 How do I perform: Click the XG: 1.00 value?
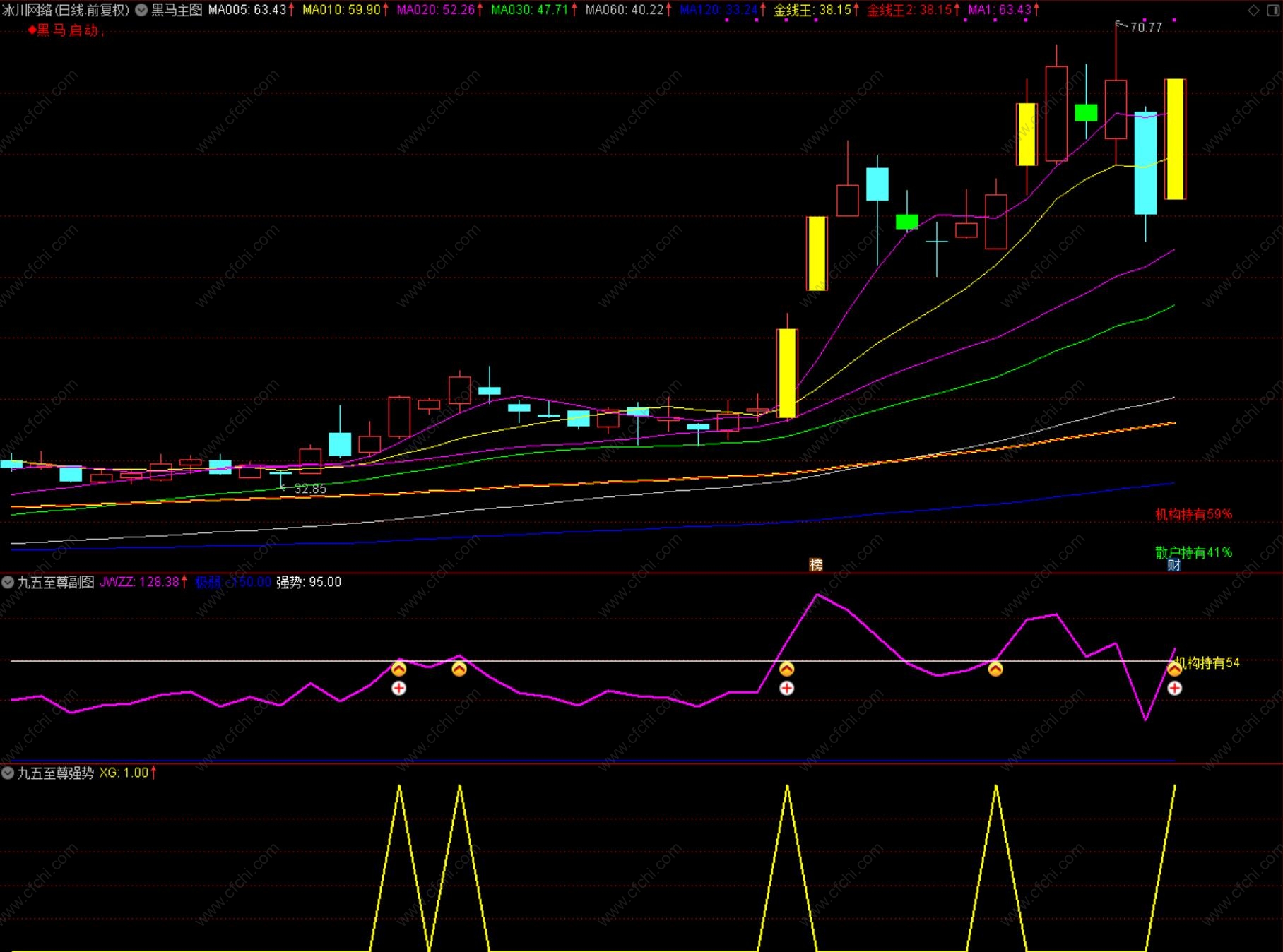click(124, 773)
